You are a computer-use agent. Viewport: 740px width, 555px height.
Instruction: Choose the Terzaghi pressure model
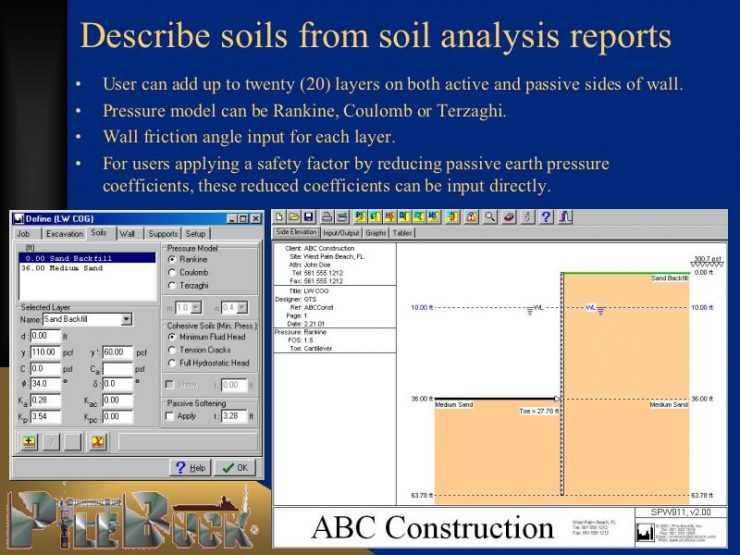point(172,284)
